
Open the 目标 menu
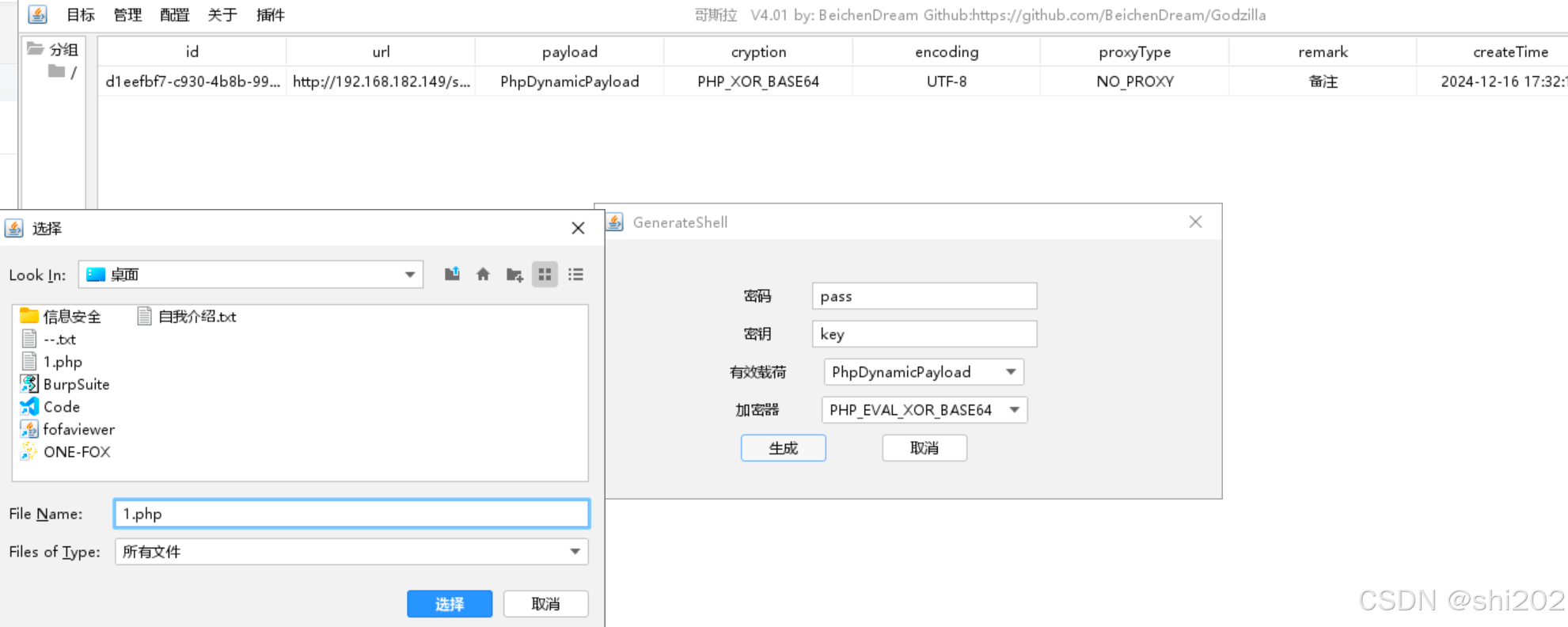coord(81,15)
